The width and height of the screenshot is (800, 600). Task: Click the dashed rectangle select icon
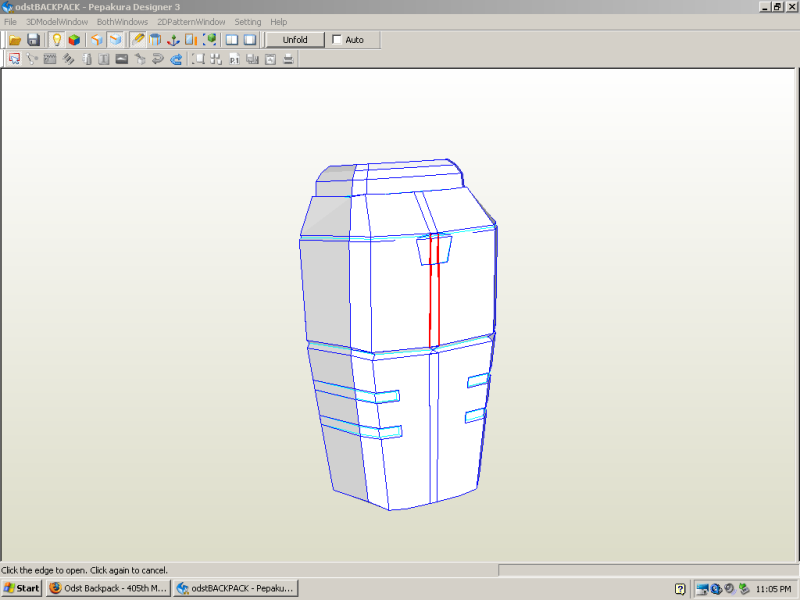click(198, 59)
